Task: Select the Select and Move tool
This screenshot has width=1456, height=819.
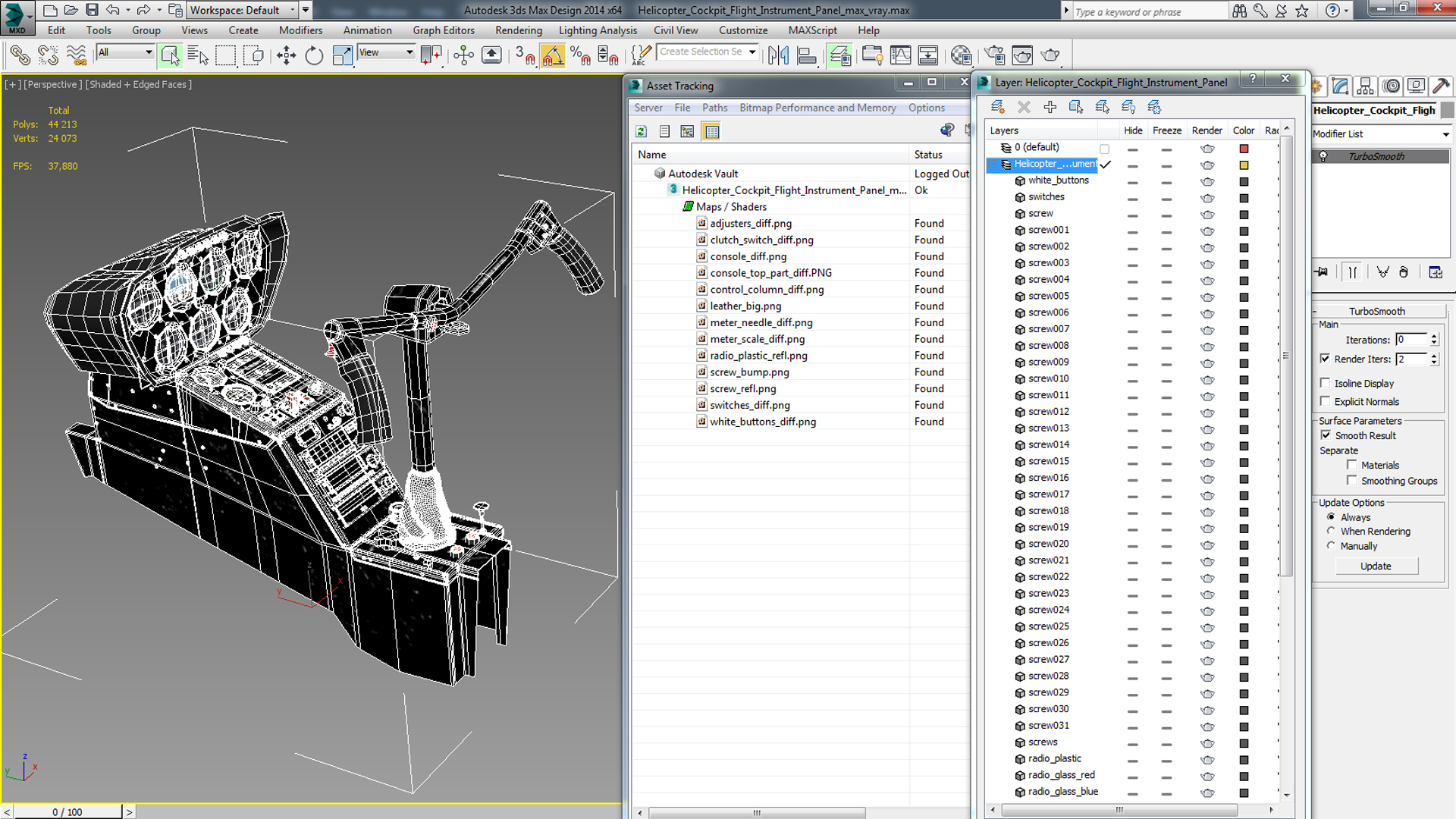Action: pos(286,55)
